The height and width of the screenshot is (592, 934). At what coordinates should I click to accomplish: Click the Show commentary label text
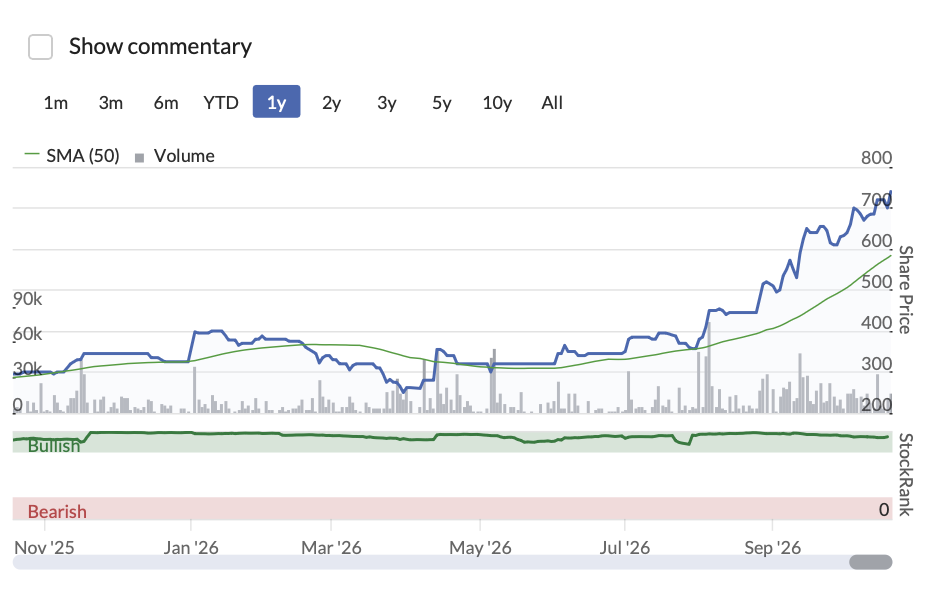(x=160, y=46)
